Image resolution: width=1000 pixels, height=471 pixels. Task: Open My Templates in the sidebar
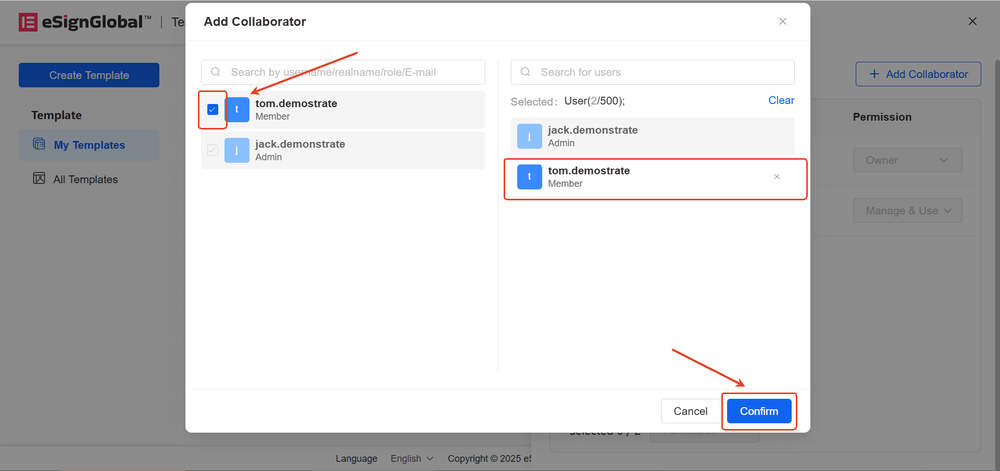pyautogui.click(x=89, y=145)
